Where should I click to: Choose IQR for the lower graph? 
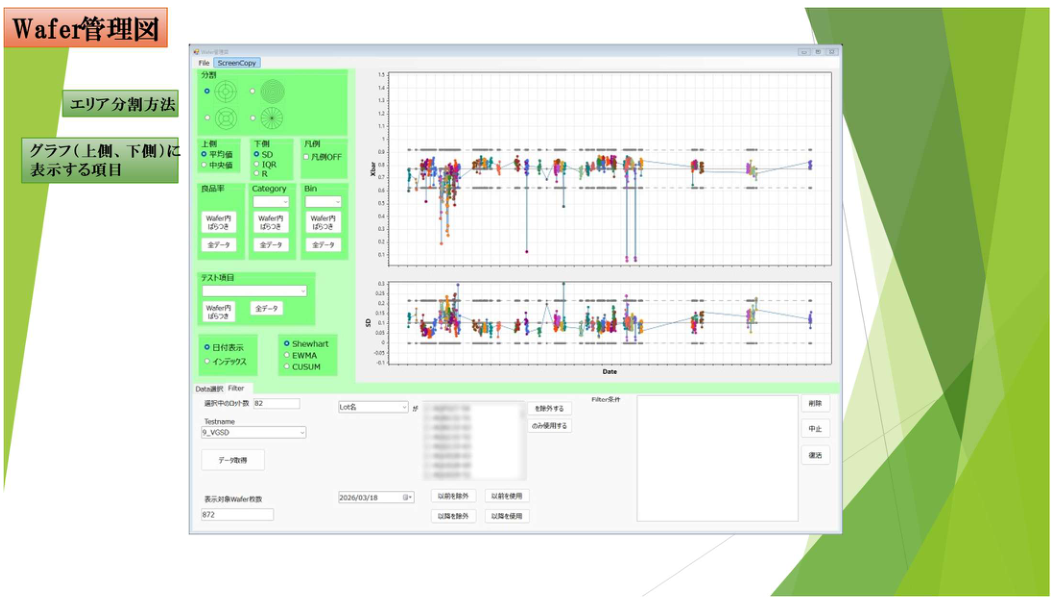coord(256,165)
